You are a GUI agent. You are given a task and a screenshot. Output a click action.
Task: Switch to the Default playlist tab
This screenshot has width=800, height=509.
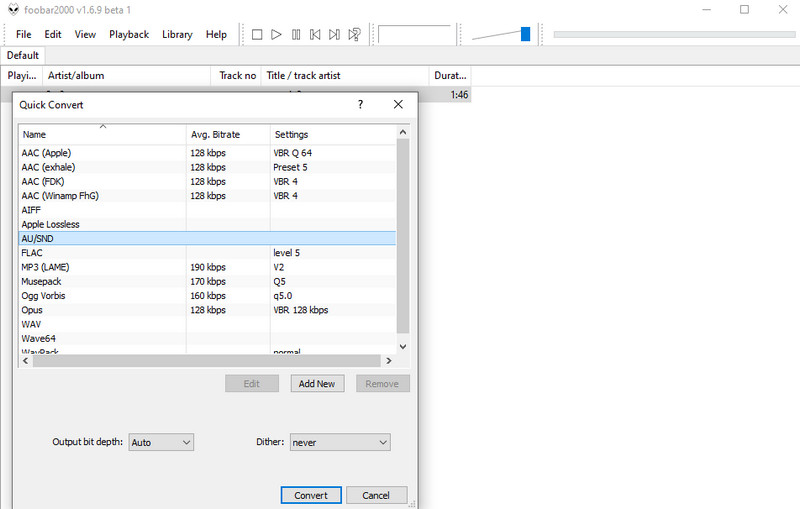22,56
